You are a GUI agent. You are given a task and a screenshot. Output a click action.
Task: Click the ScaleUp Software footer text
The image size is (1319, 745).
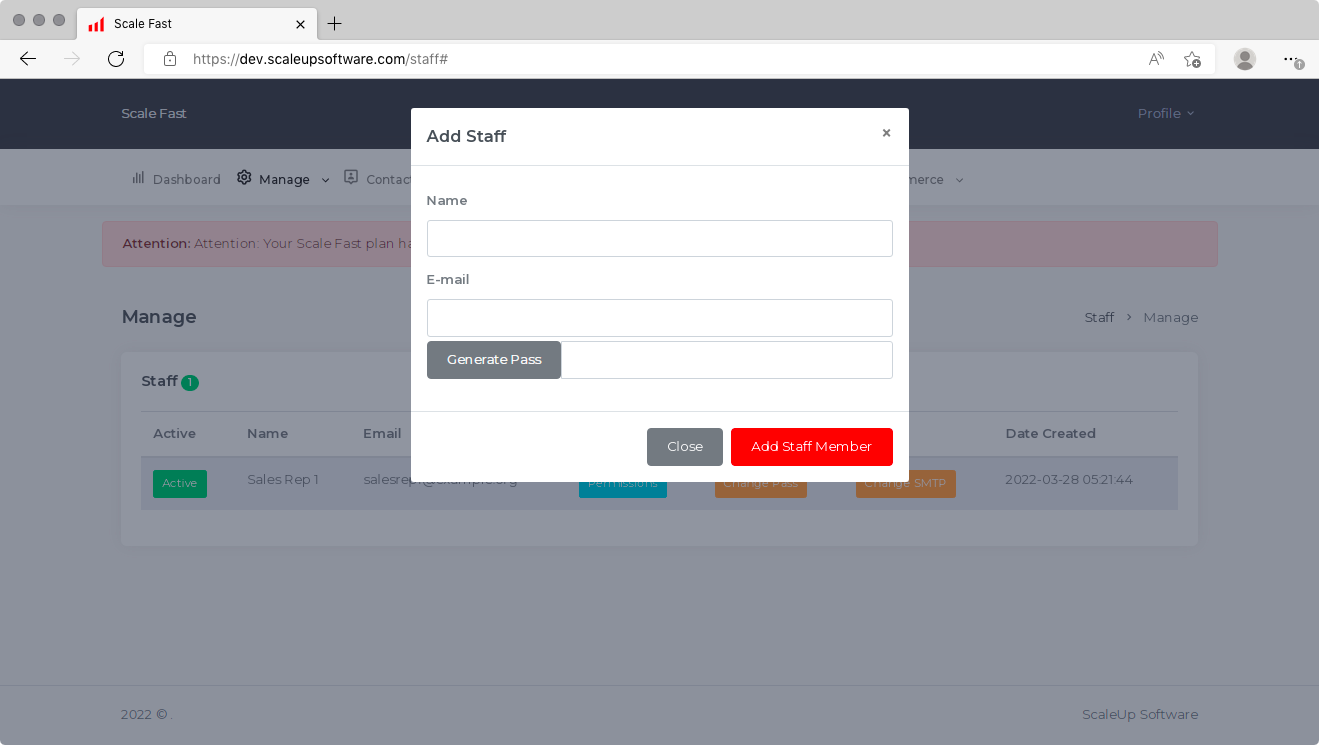tap(1140, 714)
